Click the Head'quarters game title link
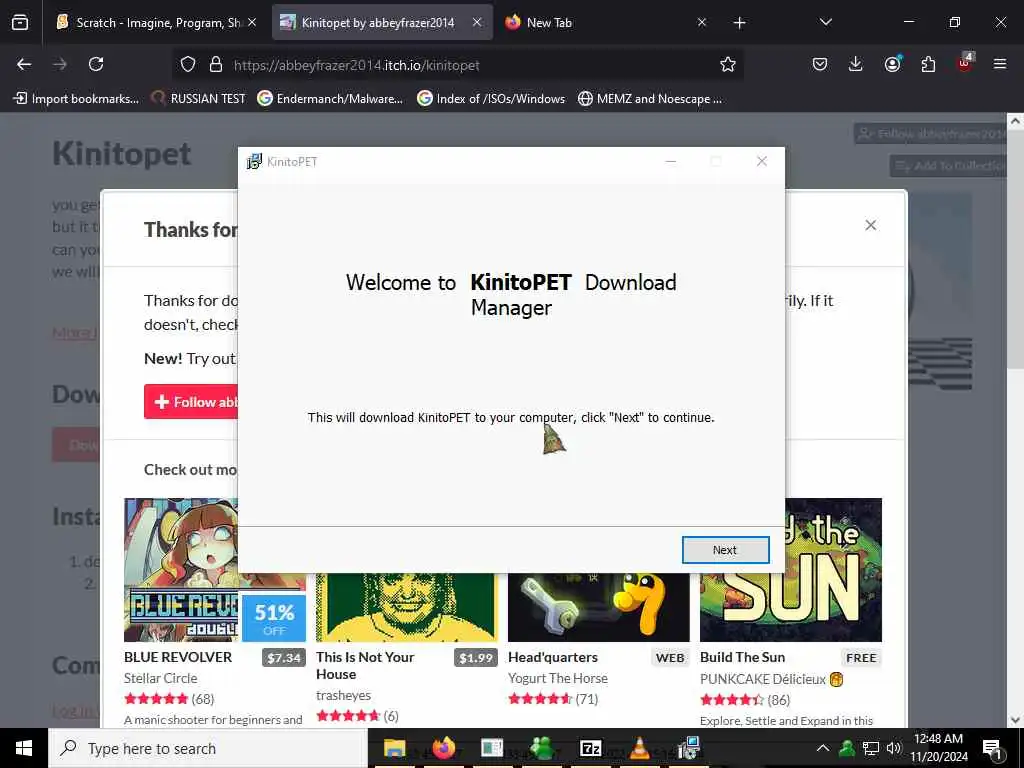 coord(552,657)
